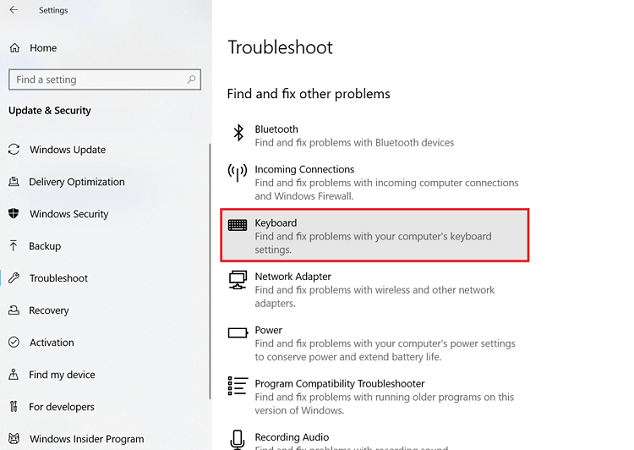Open Delivery Optimization settings page
This screenshot has width=634, height=450.
click(77, 182)
